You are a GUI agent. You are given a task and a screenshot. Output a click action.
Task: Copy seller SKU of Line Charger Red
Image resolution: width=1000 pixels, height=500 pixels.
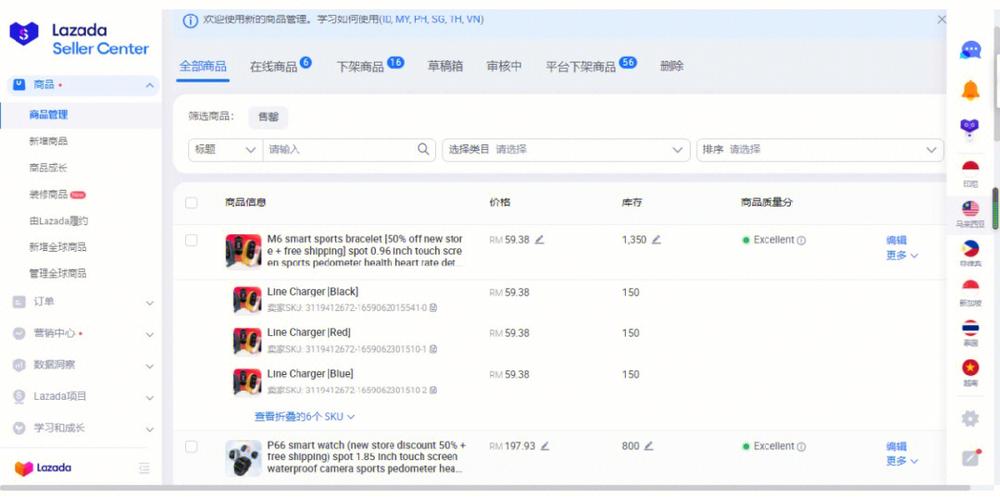pyautogui.click(x=434, y=349)
